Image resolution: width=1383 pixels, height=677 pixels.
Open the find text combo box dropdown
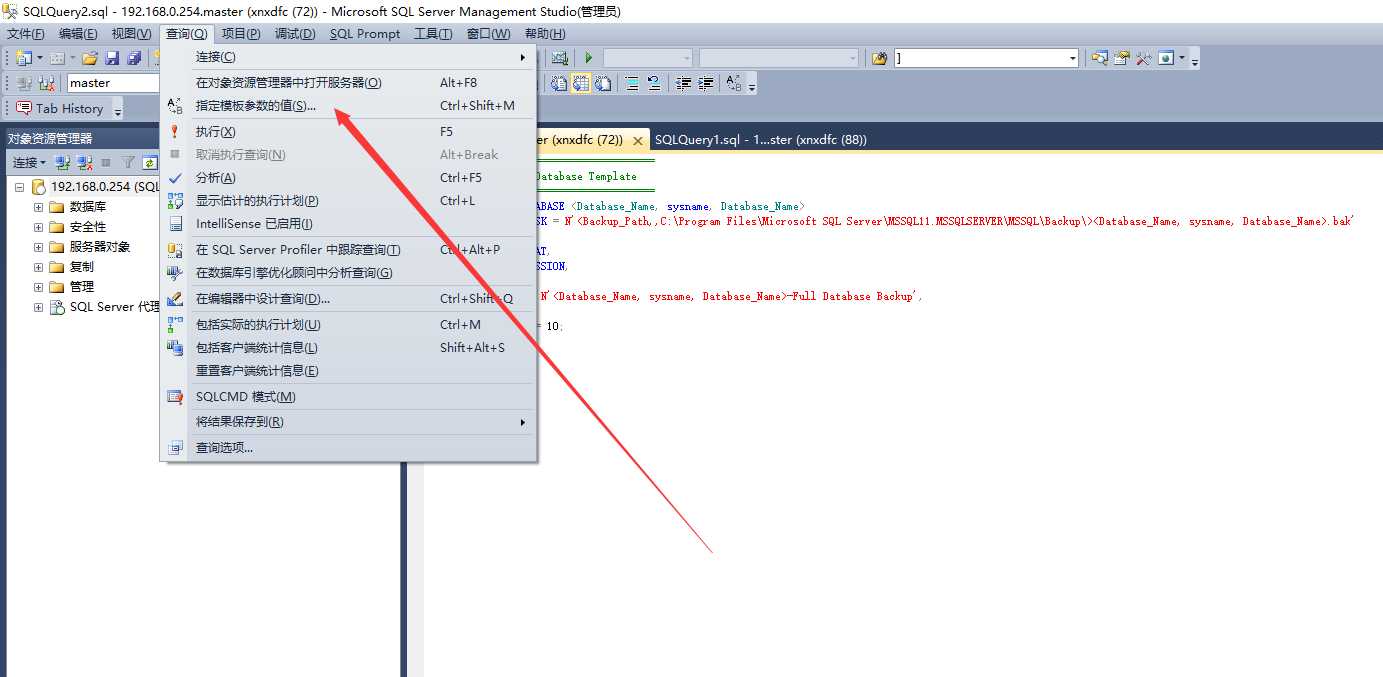pos(1073,58)
